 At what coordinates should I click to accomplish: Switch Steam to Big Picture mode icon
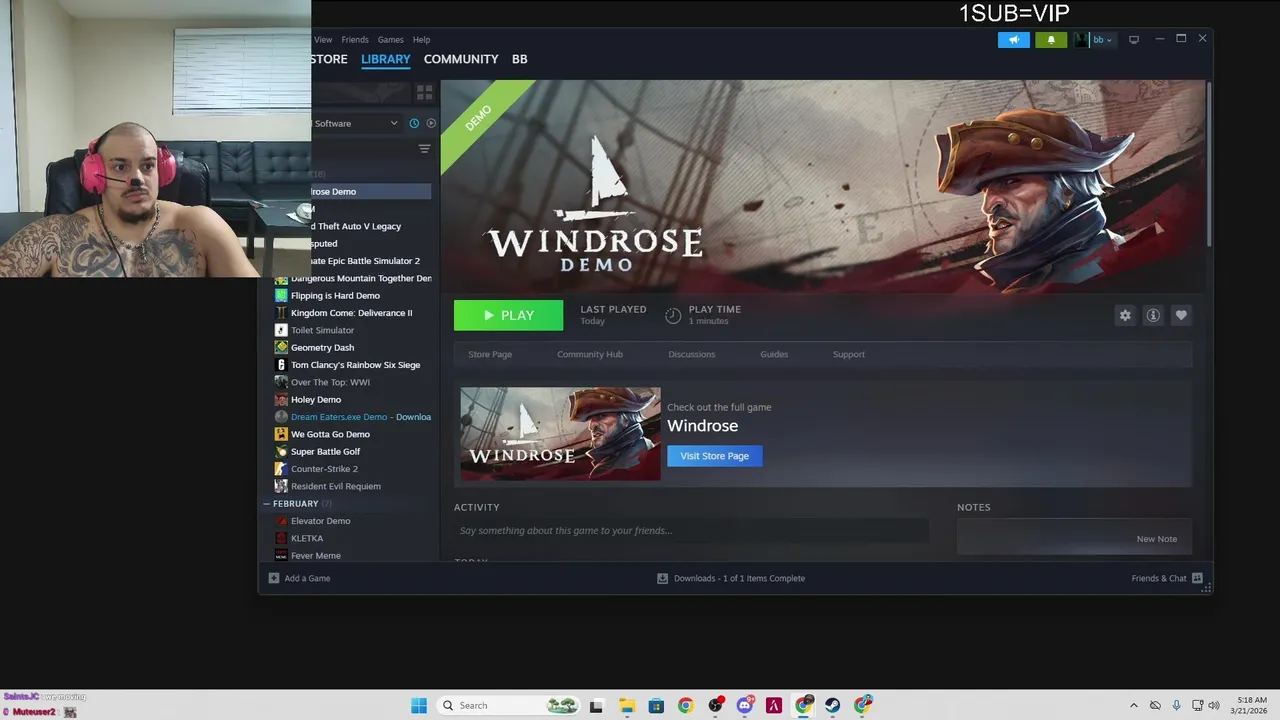(1134, 40)
